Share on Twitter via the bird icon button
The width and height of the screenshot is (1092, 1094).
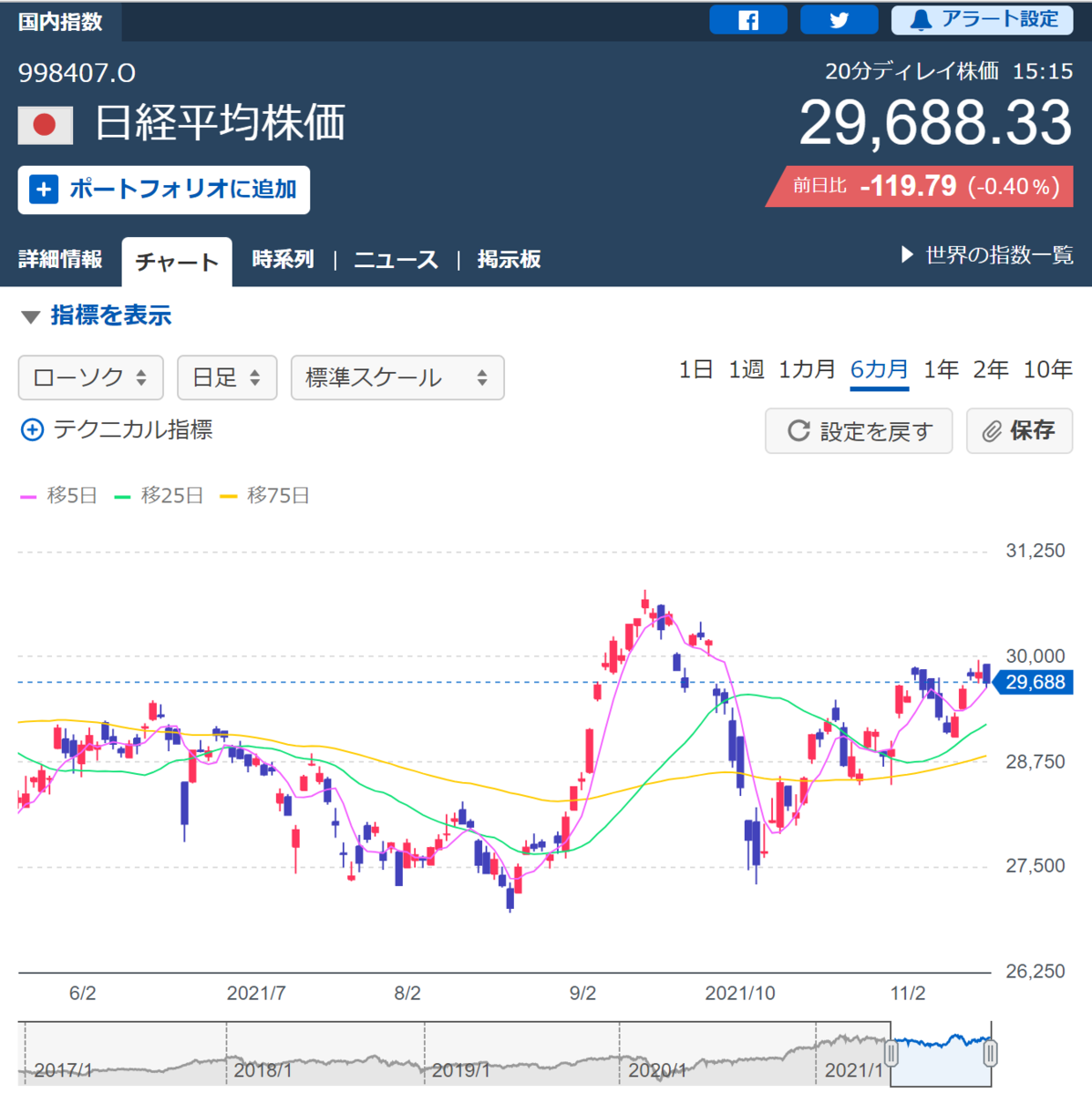pyautogui.click(x=839, y=20)
